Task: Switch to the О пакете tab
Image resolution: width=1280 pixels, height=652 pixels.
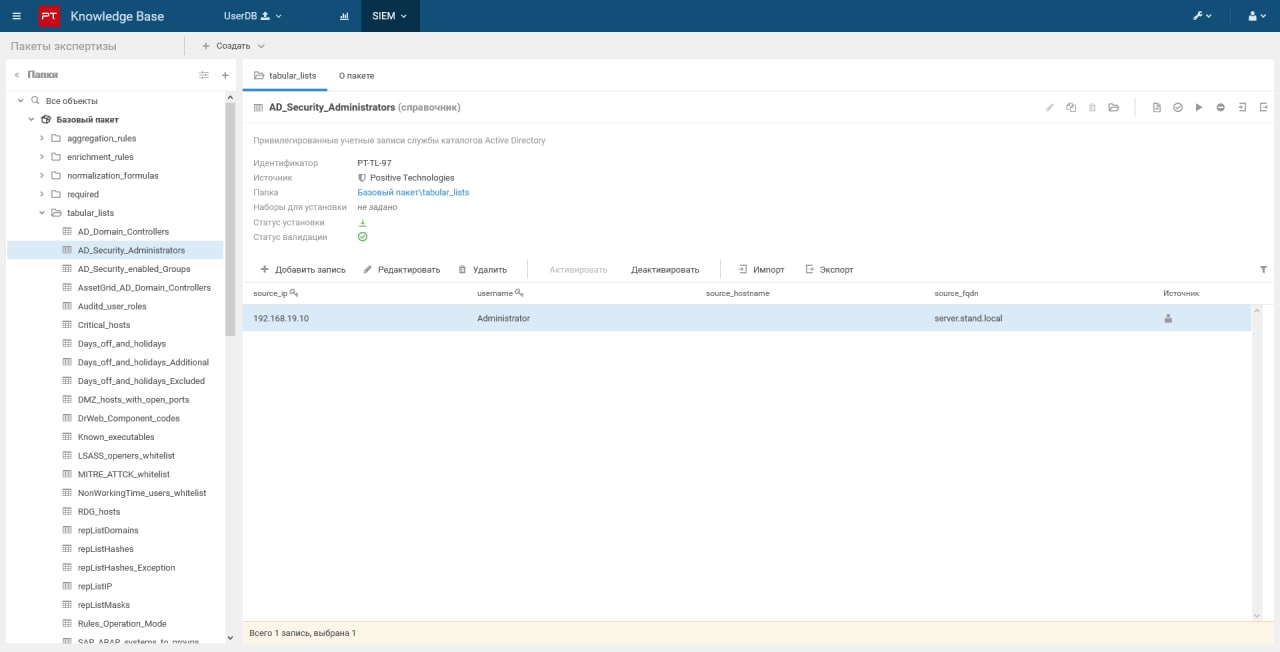Action: (x=356, y=75)
